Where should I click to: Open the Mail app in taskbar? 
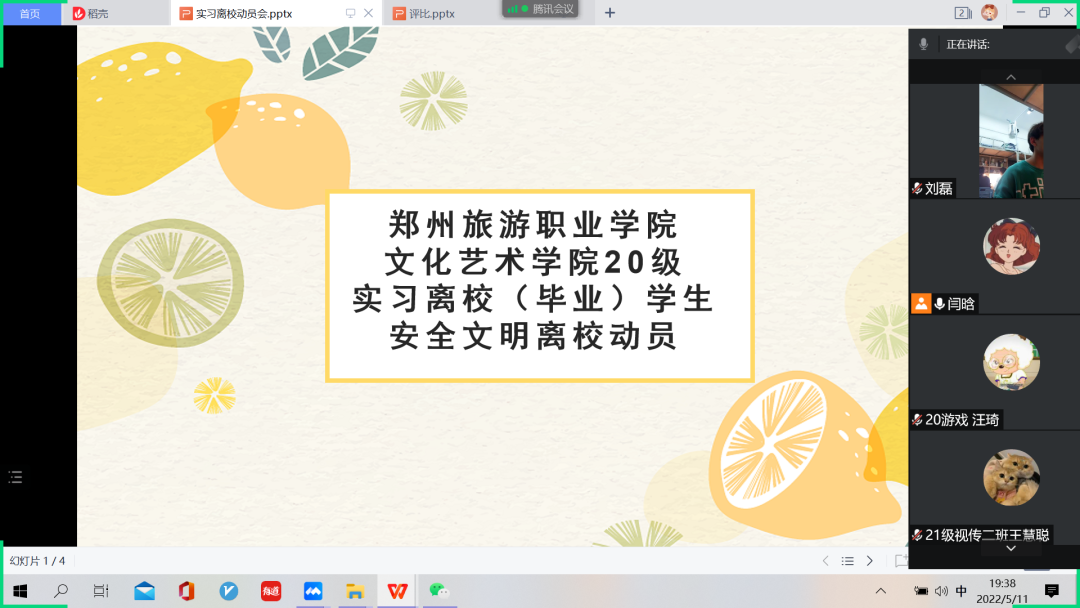click(144, 591)
